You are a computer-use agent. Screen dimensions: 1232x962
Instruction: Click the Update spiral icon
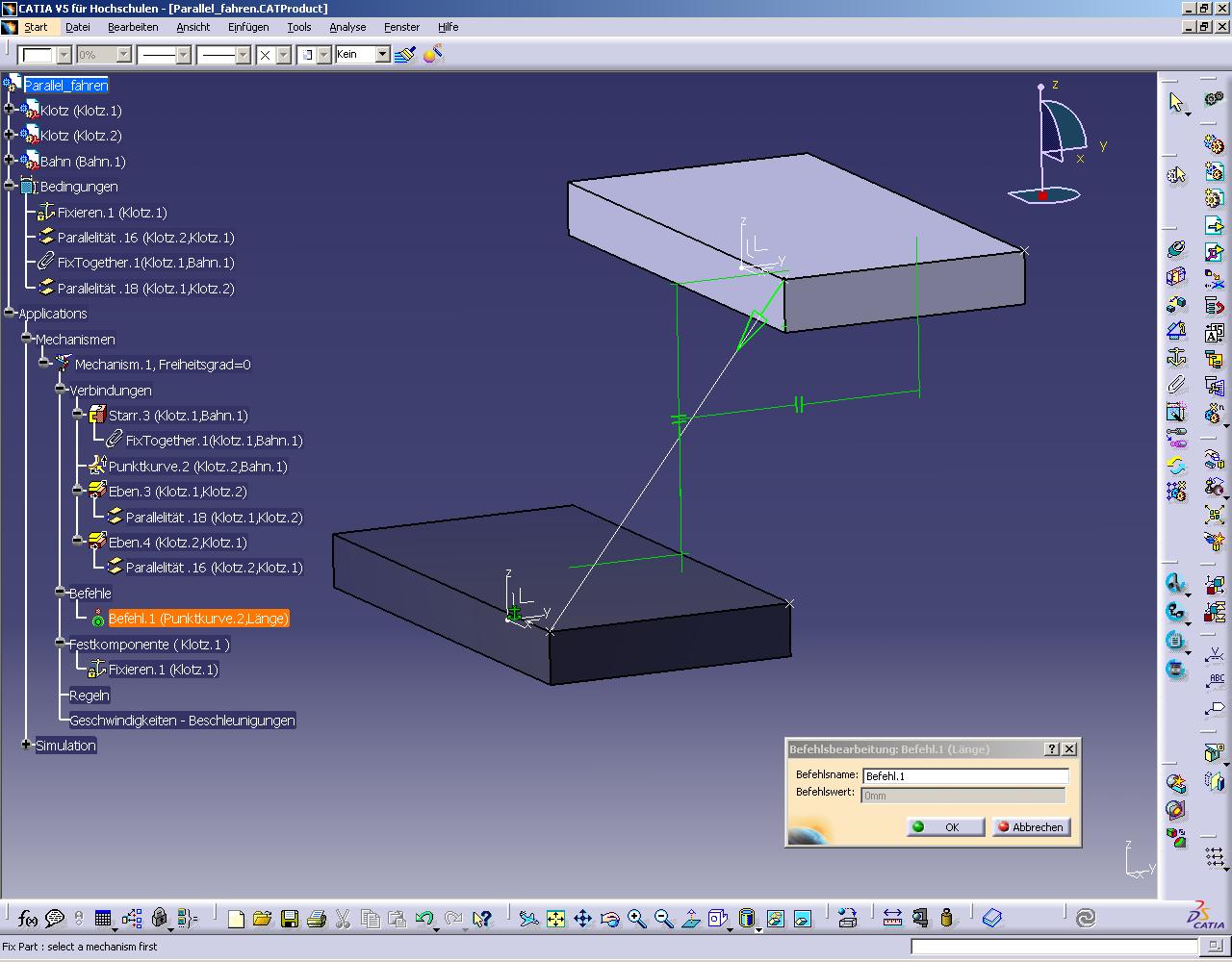click(x=1086, y=919)
